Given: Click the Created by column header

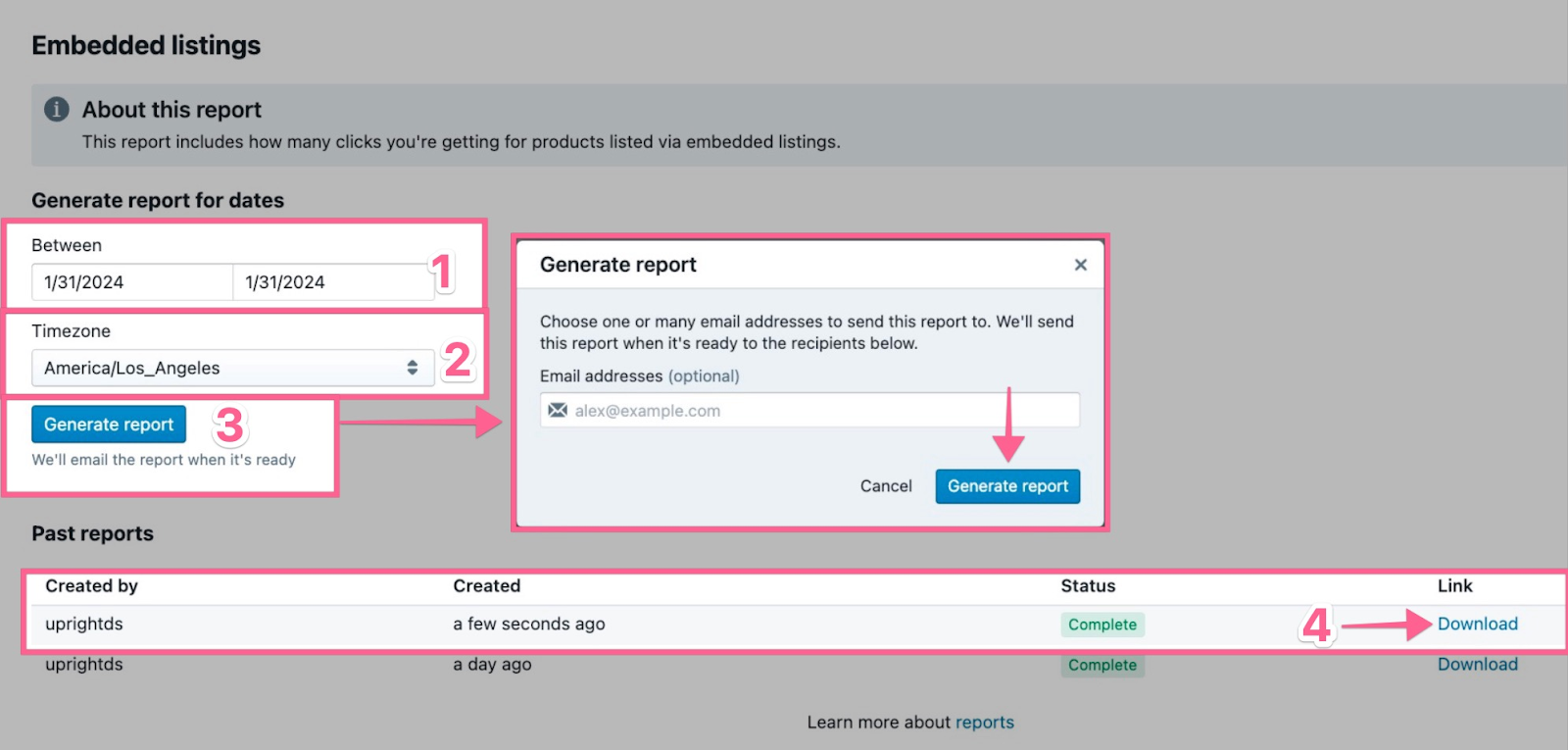Looking at the screenshot, I should coord(91,586).
